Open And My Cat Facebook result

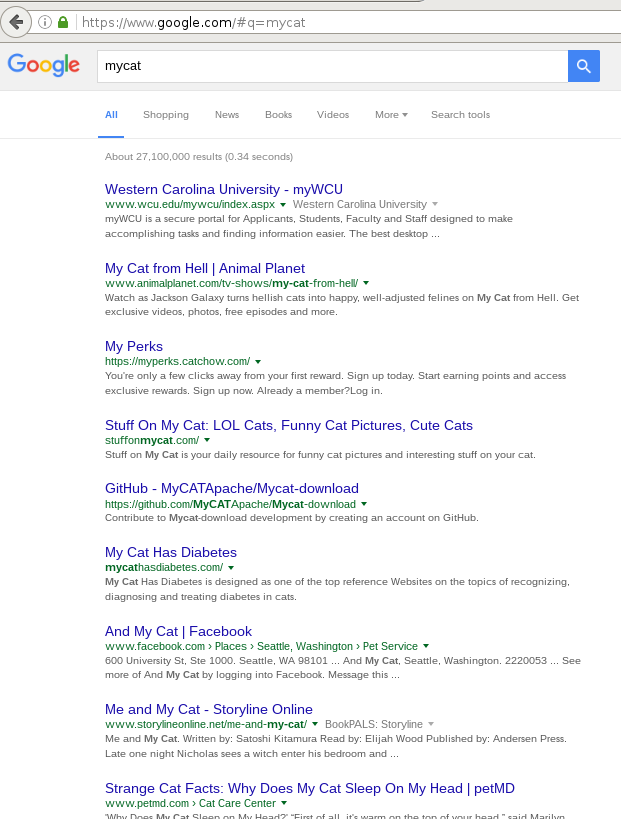point(178,631)
